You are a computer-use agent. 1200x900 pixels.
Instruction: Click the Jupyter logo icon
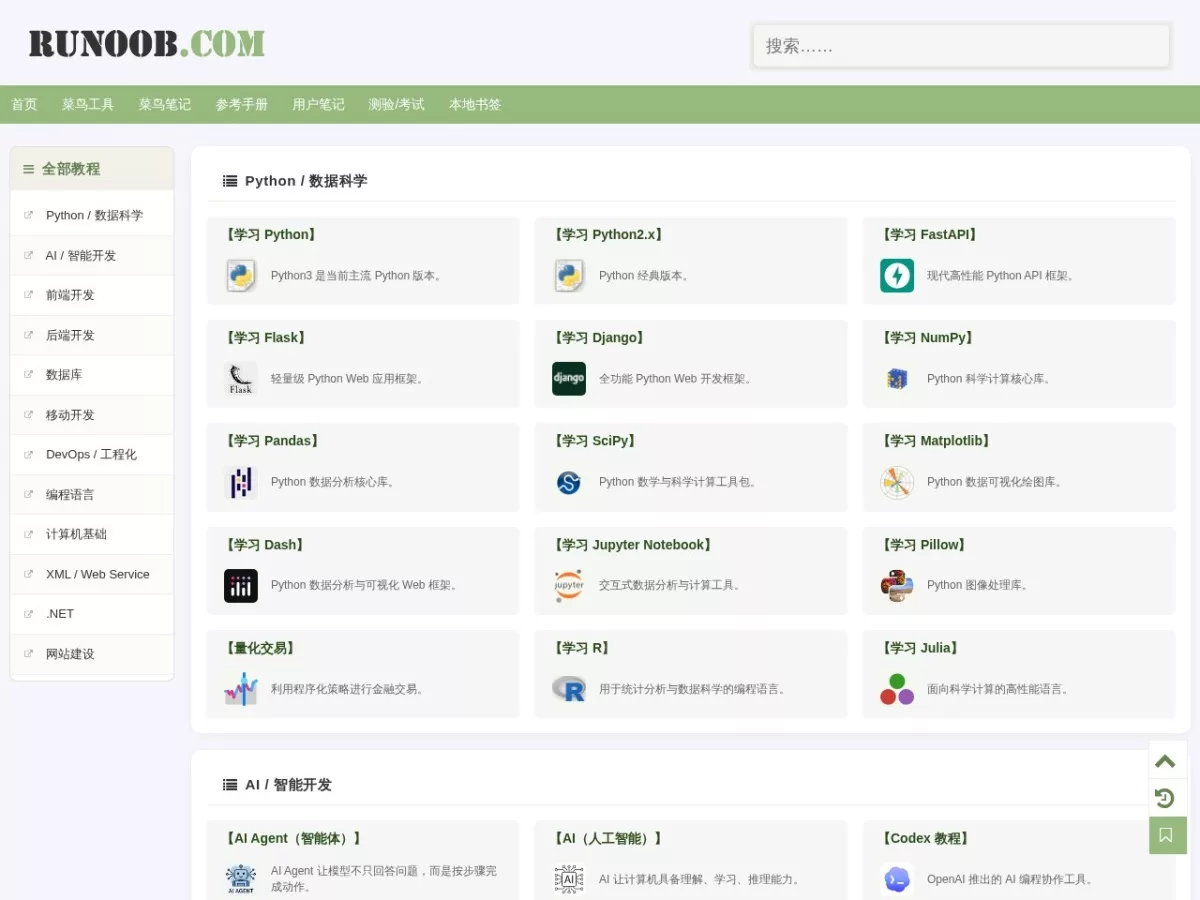coord(569,586)
